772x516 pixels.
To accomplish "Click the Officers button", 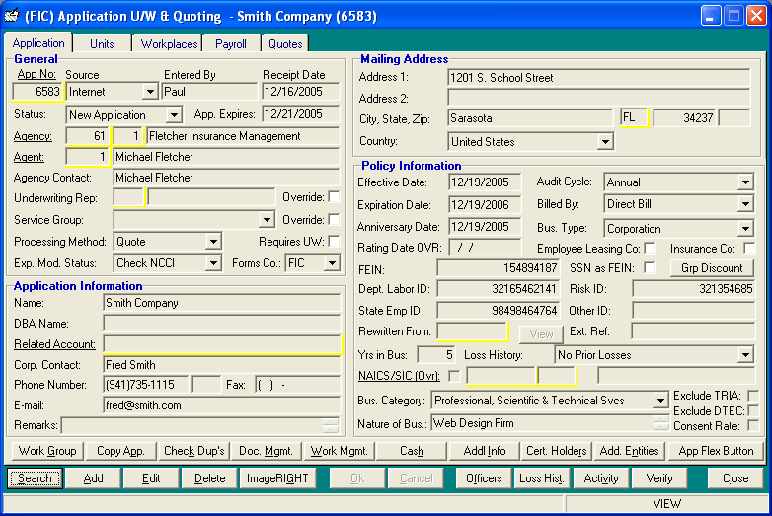I will [x=483, y=478].
